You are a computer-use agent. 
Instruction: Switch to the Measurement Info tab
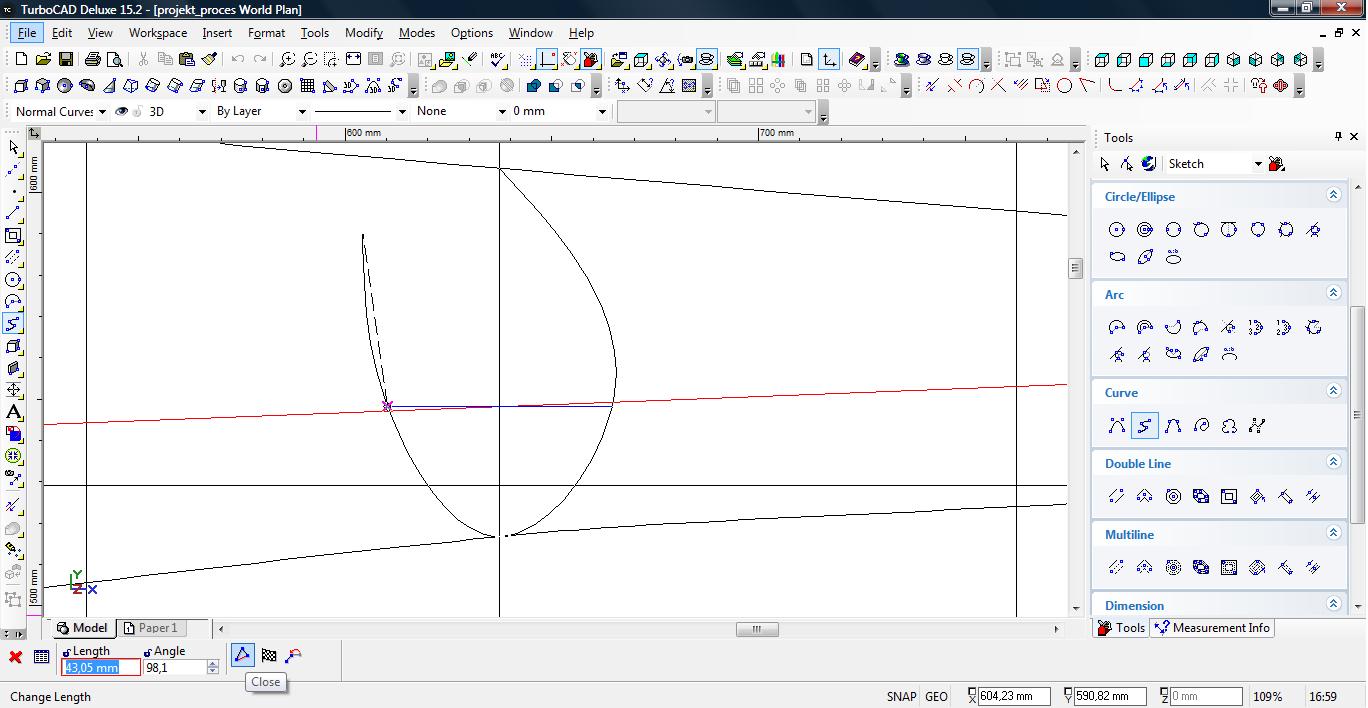1212,628
